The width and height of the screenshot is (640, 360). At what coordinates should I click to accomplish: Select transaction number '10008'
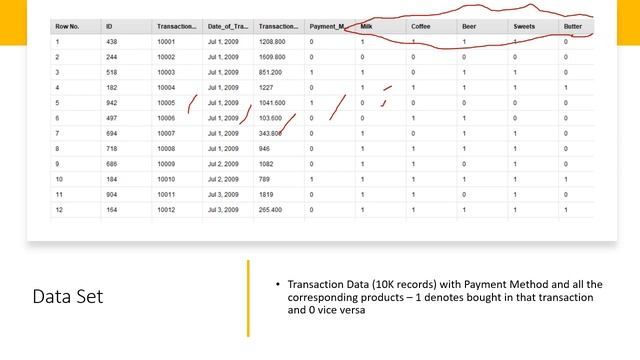click(x=166, y=149)
